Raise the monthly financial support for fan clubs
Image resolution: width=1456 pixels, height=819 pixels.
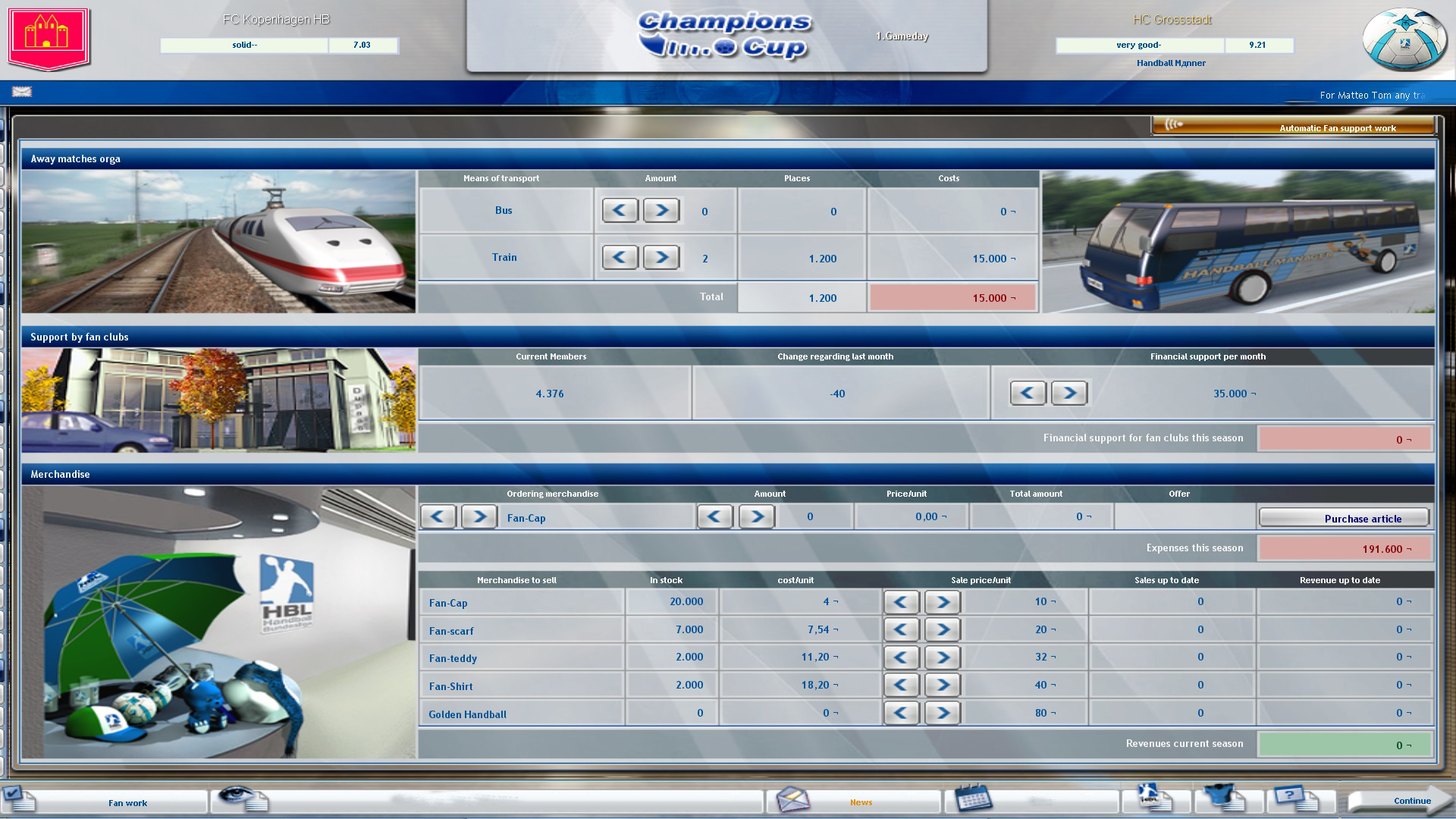click(x=1069, y=393)
